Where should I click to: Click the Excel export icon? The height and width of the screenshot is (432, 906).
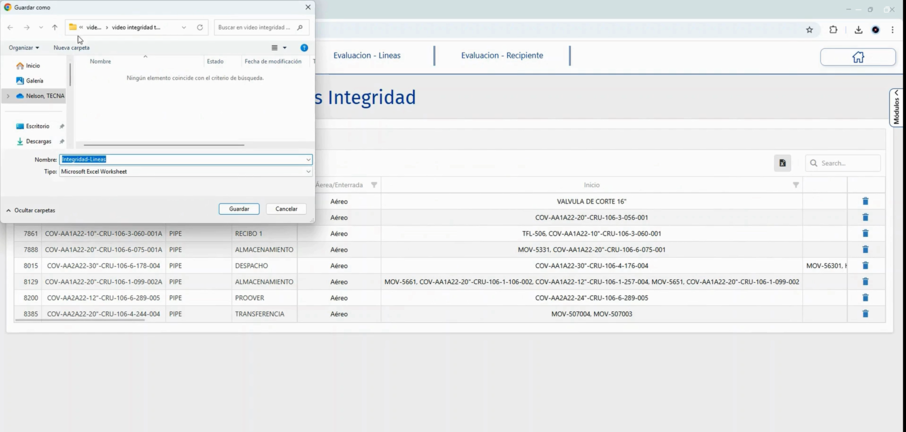click(x=782, y=163)
